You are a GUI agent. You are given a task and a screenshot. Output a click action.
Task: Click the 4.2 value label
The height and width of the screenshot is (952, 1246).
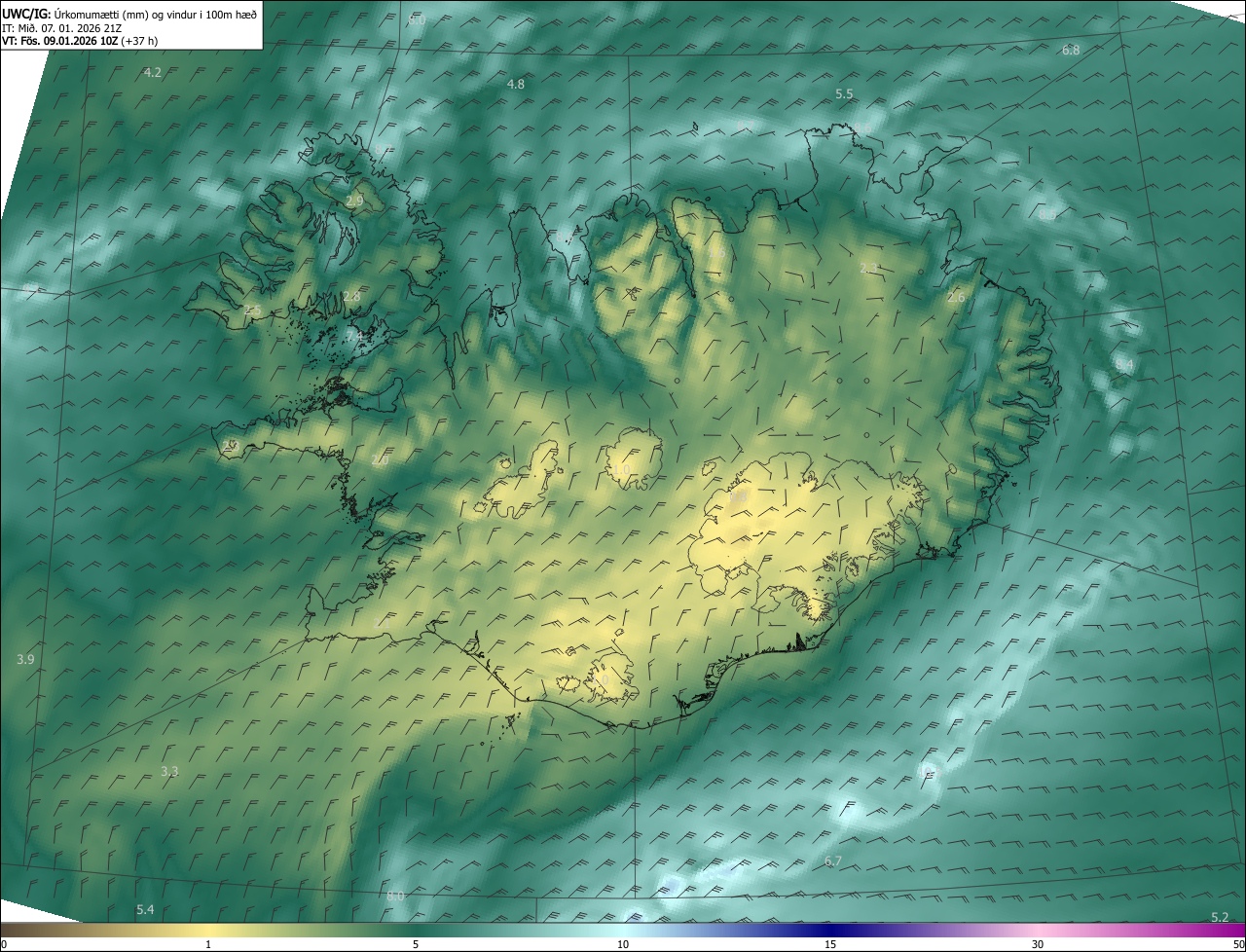[x=153, y=73]
